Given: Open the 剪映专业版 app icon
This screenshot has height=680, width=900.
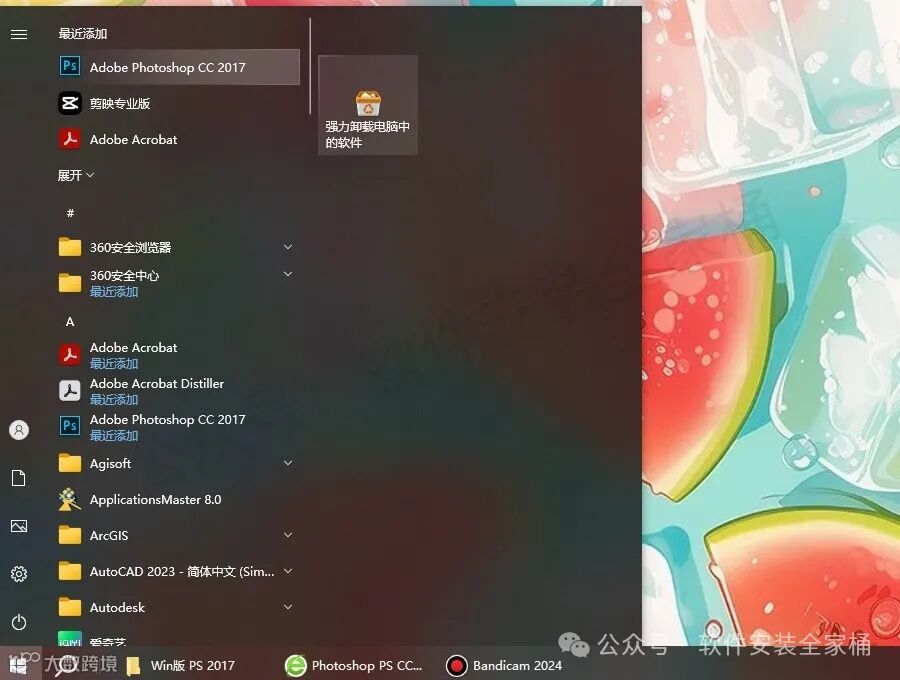Looking at the screenshot, I should point(70,103).
